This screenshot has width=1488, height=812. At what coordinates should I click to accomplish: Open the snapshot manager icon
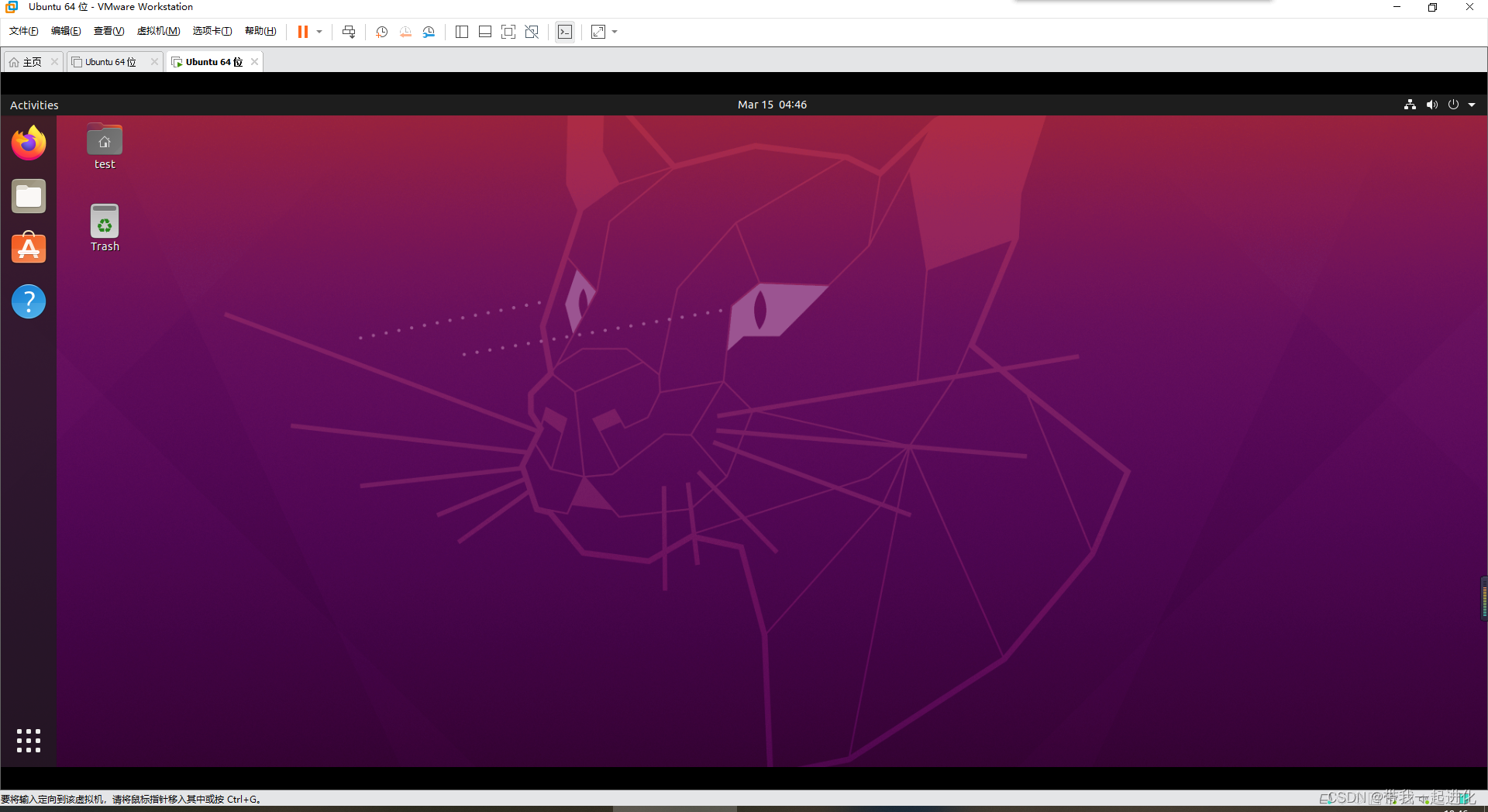[x=429, y=32]
